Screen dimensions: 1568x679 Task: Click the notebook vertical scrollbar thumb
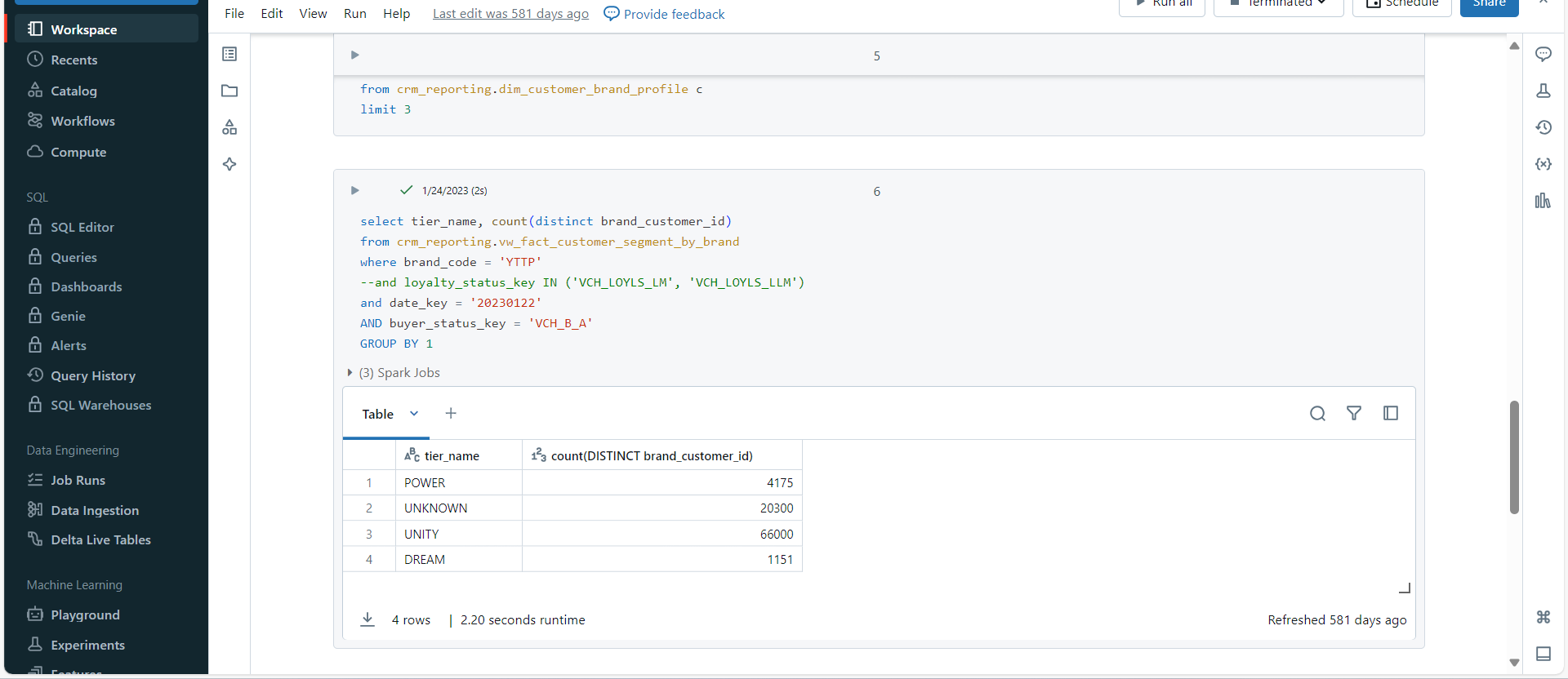[1514, 457]
